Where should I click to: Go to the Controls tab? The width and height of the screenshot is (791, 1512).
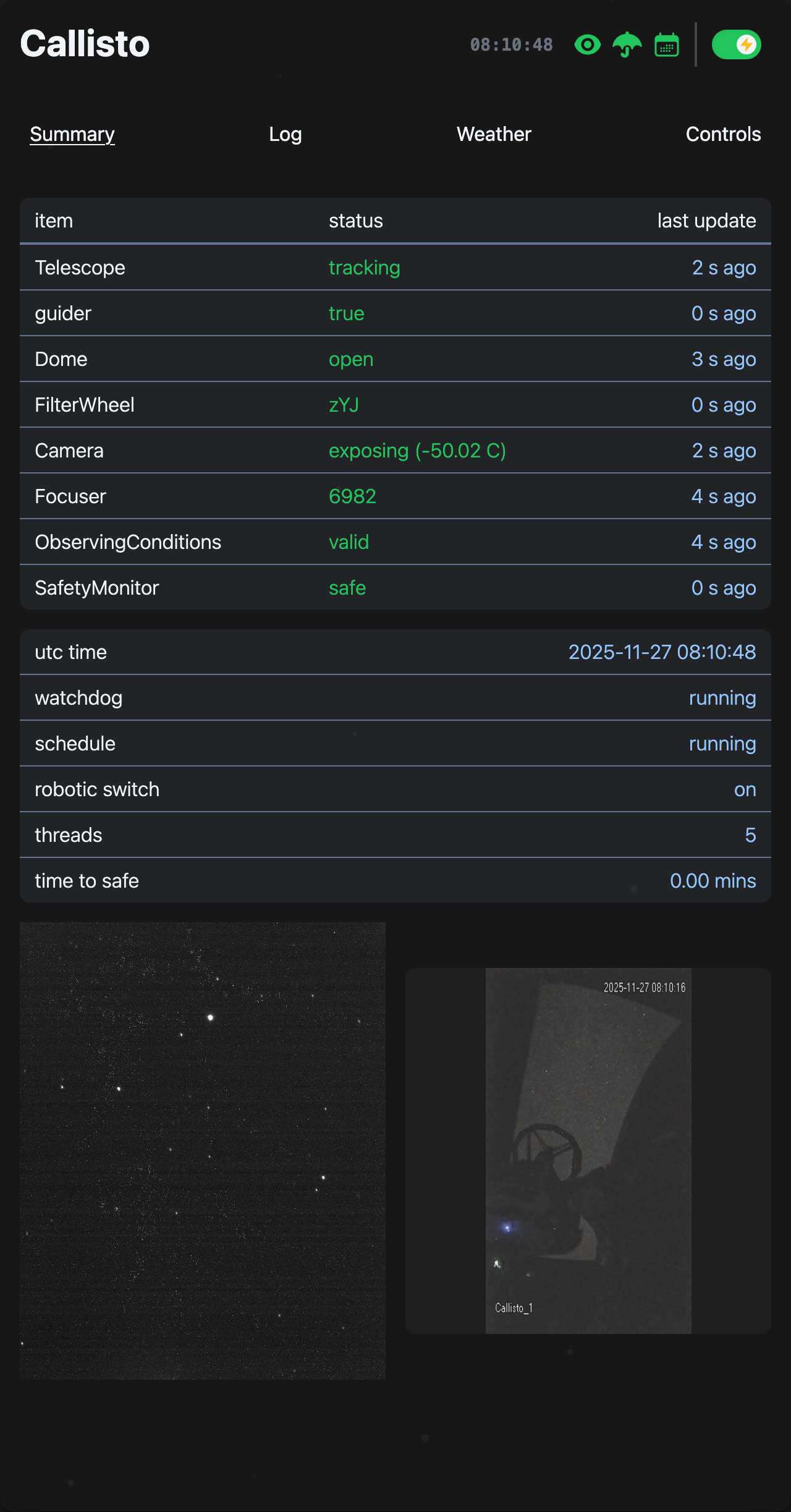[723, 134]
